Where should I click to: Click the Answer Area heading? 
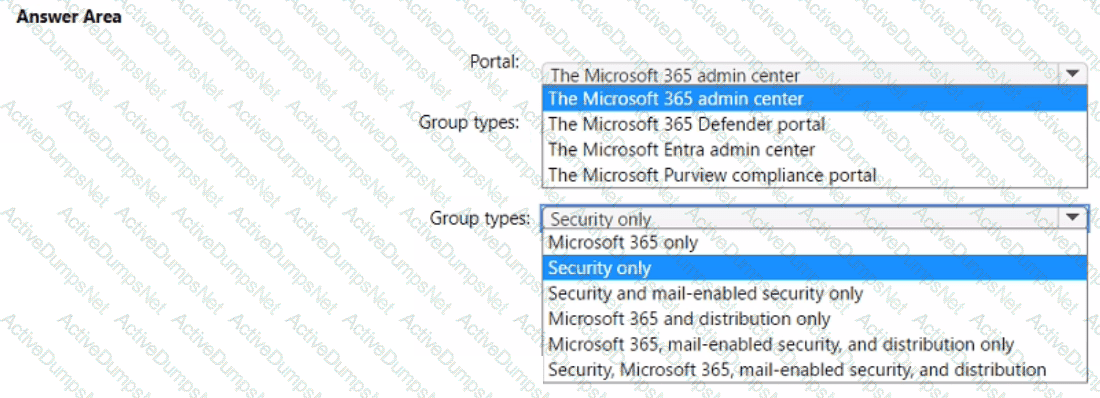click(68, 17)
